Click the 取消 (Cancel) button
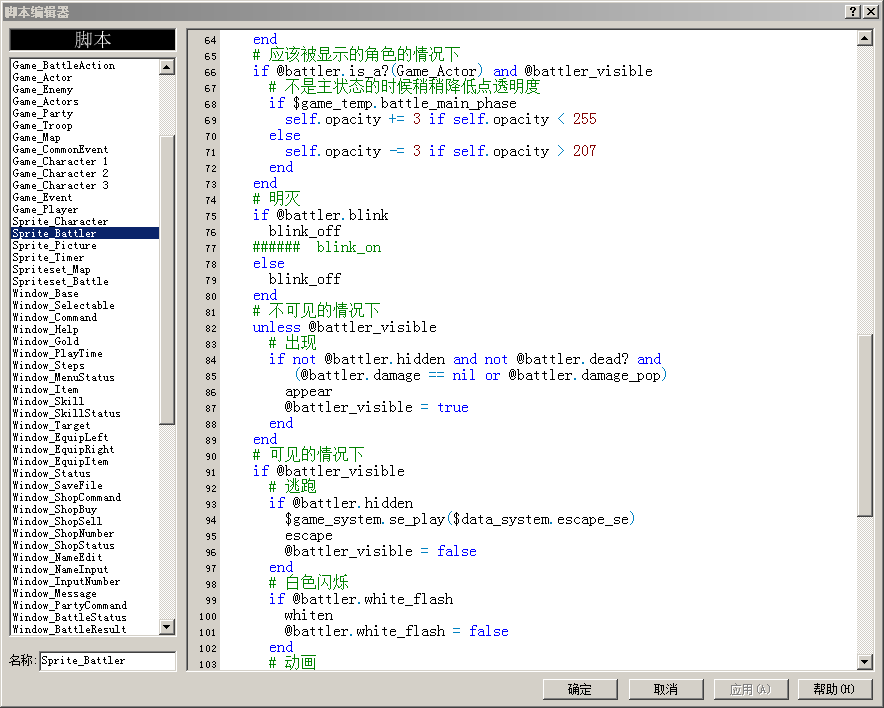Image resolution: width=884 pixels, height=708 pixels. [x=665, y=689]
